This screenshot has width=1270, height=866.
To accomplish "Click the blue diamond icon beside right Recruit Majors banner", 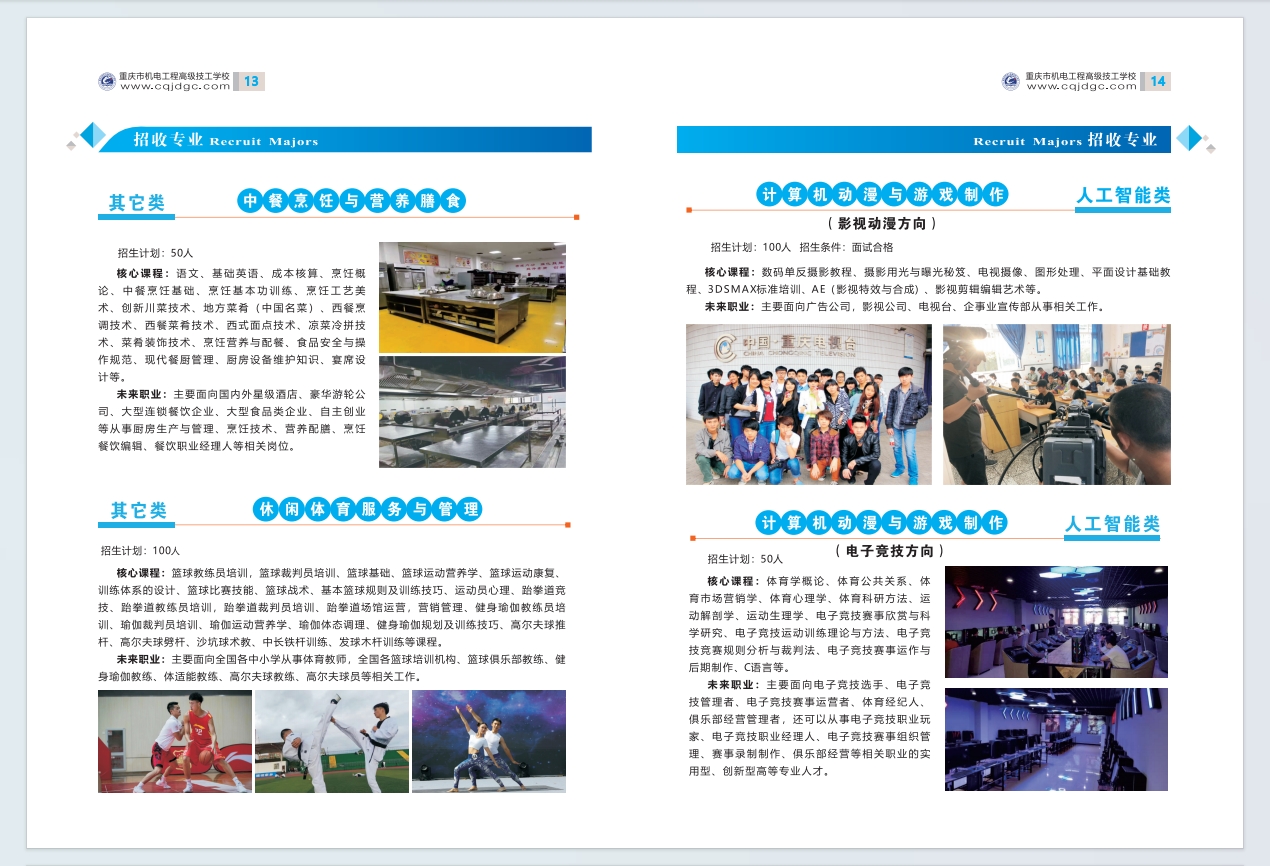I will coord(1189,138).
